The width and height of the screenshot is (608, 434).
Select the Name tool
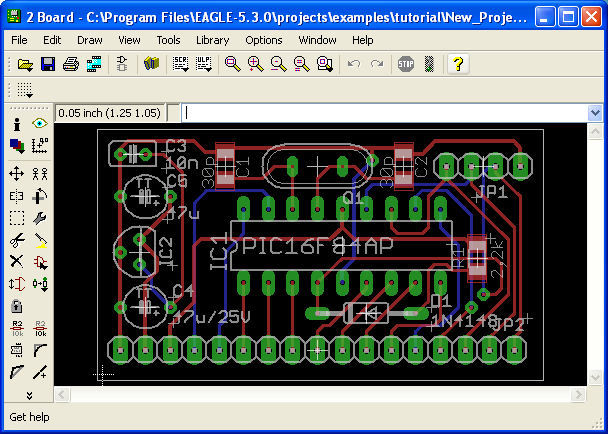pyautogui.click(x=17, y=329)
